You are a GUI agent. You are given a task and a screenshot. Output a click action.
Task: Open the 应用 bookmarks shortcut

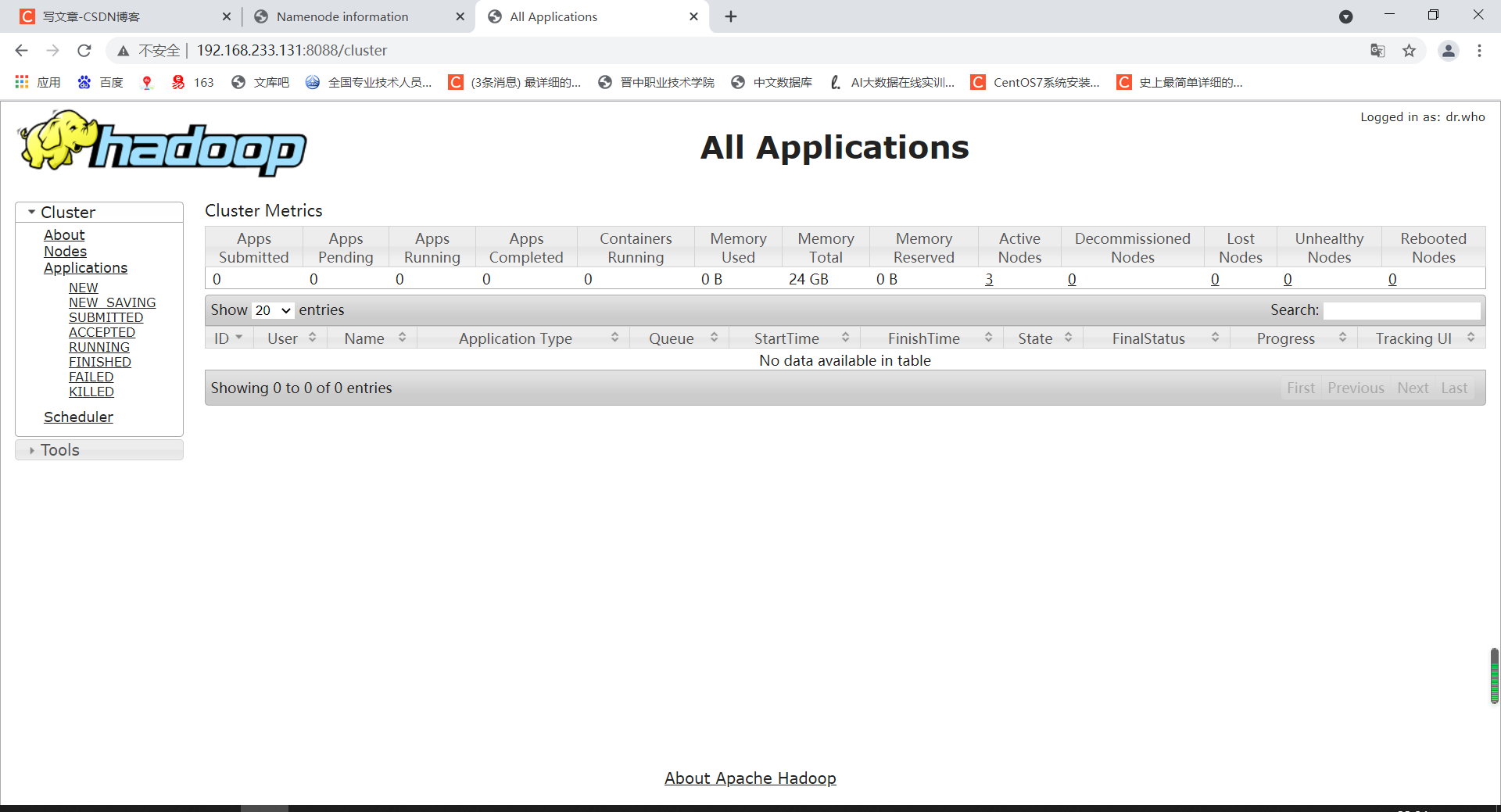(38, 82)
